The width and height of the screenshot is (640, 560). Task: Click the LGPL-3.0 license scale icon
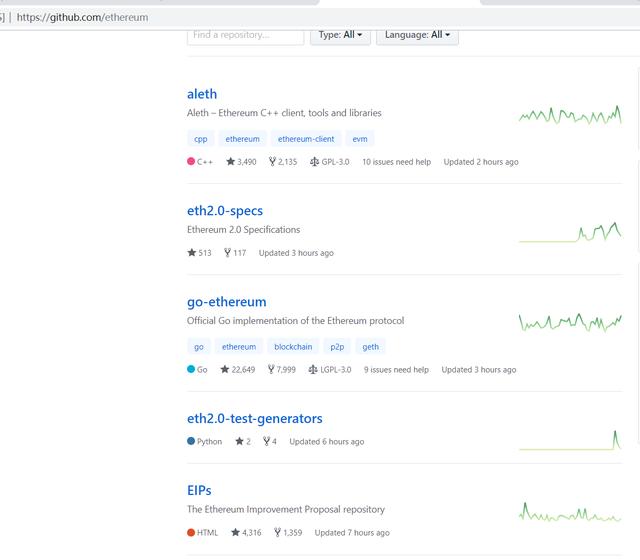313,369
